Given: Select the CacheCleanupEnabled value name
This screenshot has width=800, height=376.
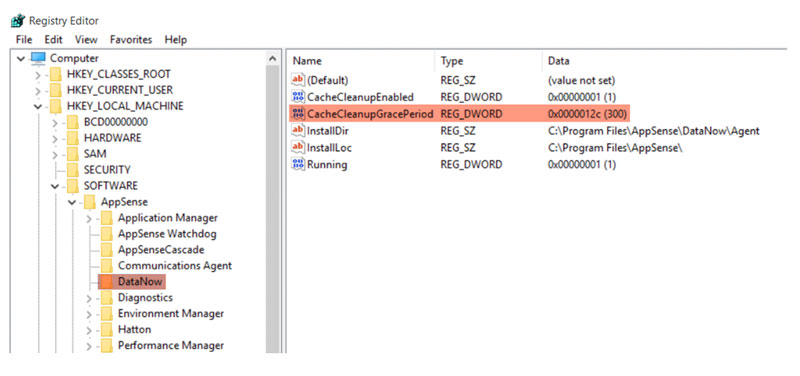Looking at the screenshot, I should tap(360, 97).
